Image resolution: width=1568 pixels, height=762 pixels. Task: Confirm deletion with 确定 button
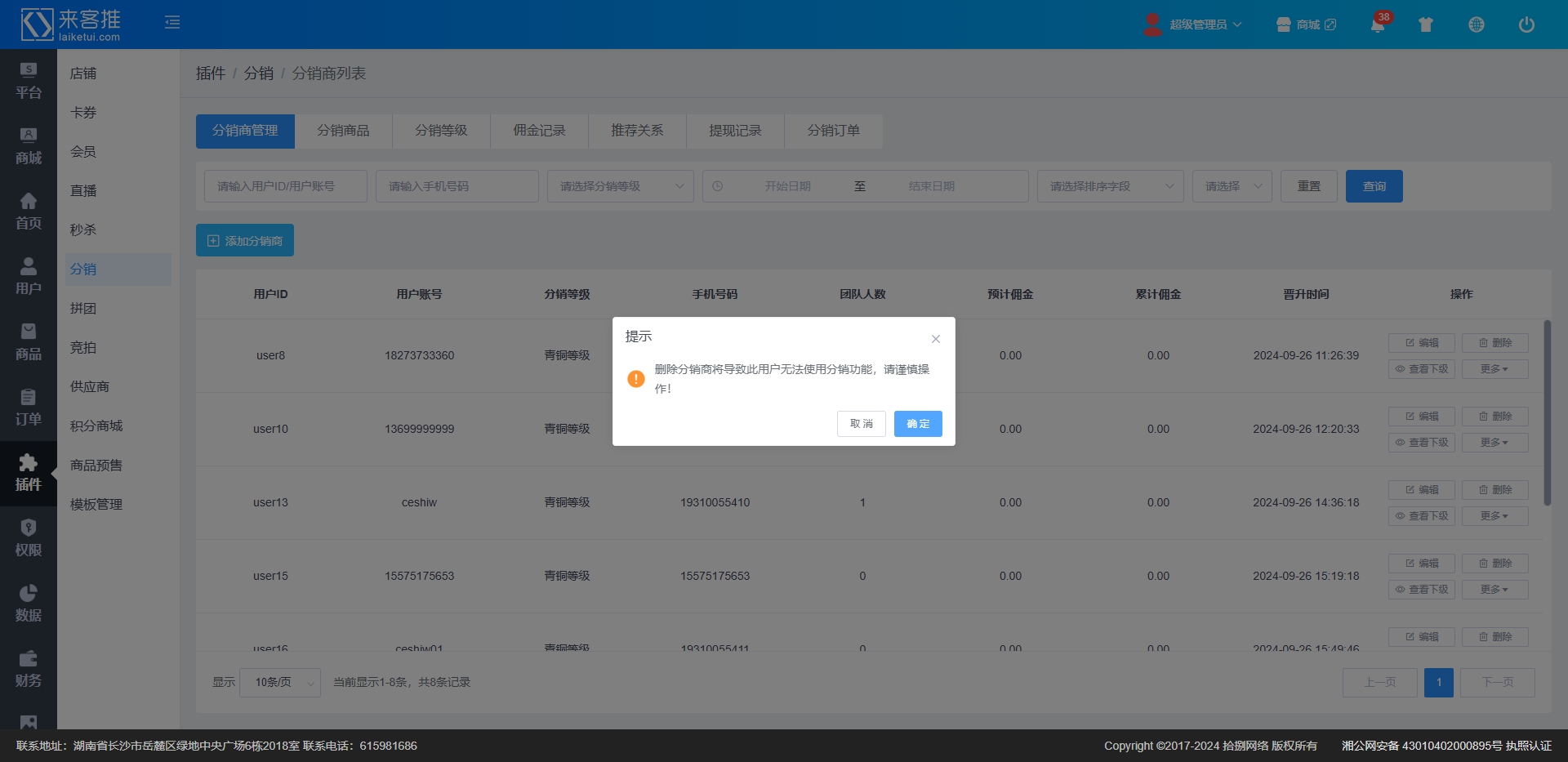click(918, 424)
